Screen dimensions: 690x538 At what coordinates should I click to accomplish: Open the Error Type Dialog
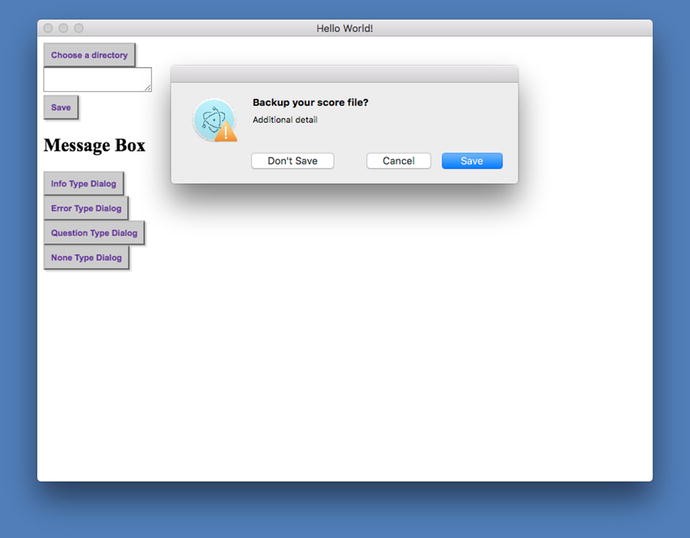86,208
